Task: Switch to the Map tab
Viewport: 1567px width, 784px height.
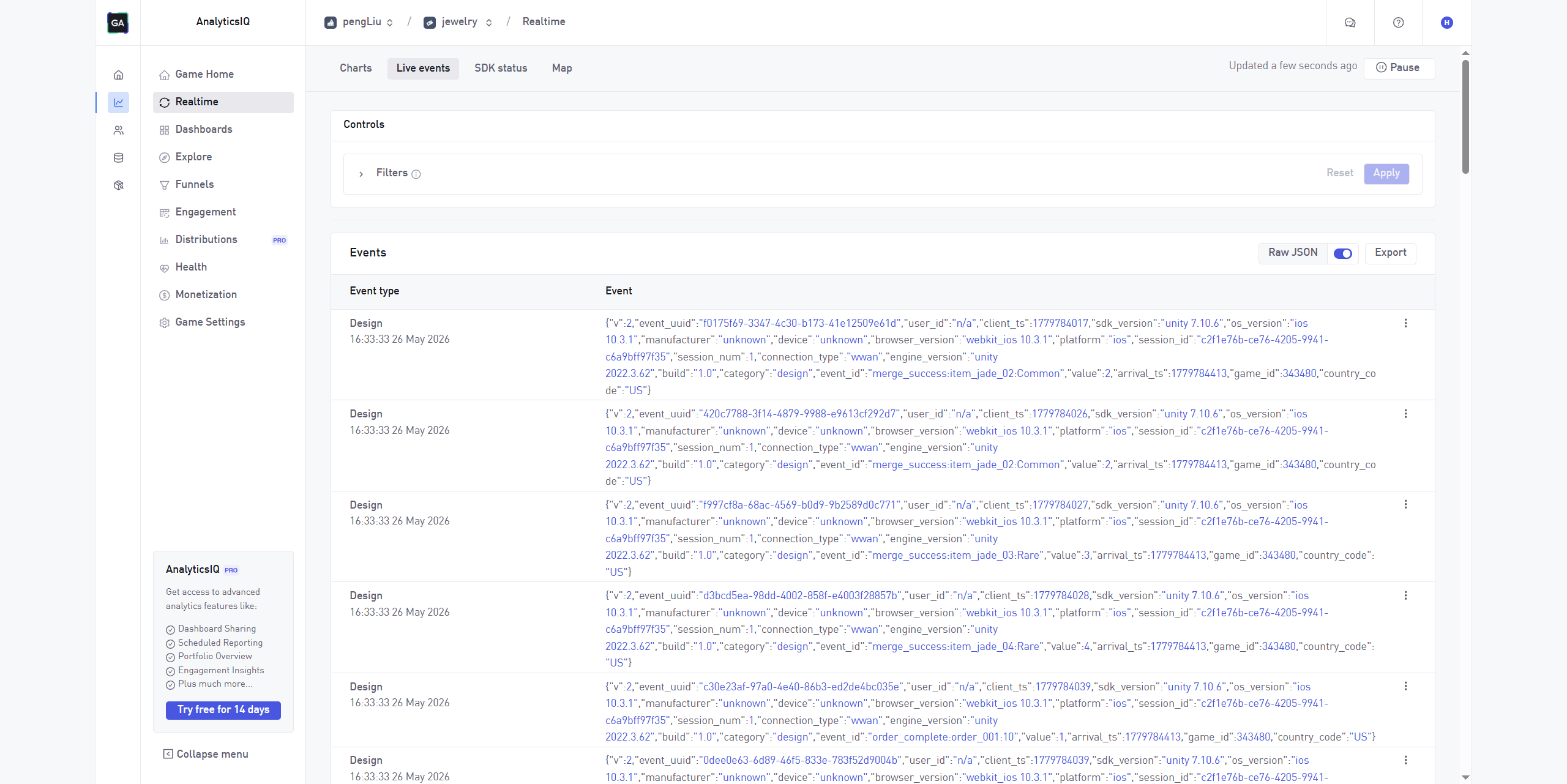Action: (562, 69)
